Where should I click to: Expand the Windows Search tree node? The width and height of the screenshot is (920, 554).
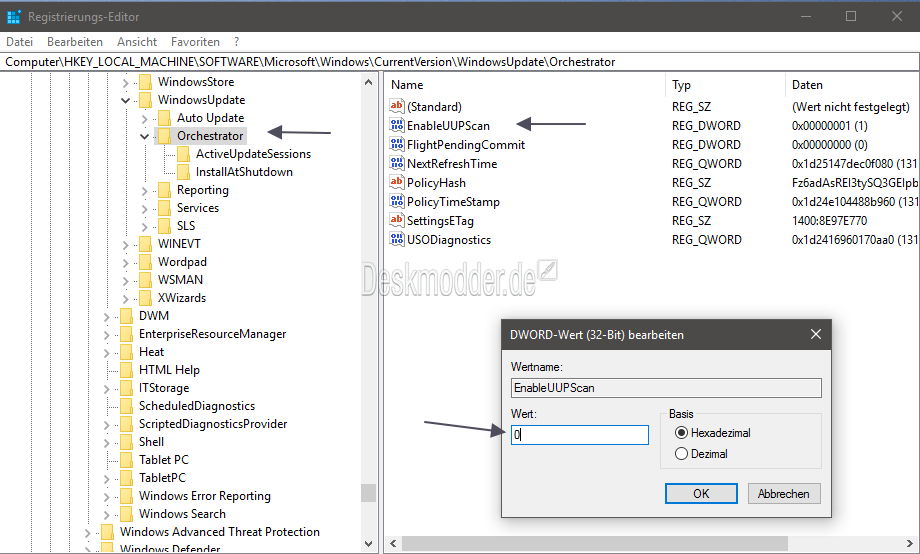pyautogui.click(x=107, y=515)
